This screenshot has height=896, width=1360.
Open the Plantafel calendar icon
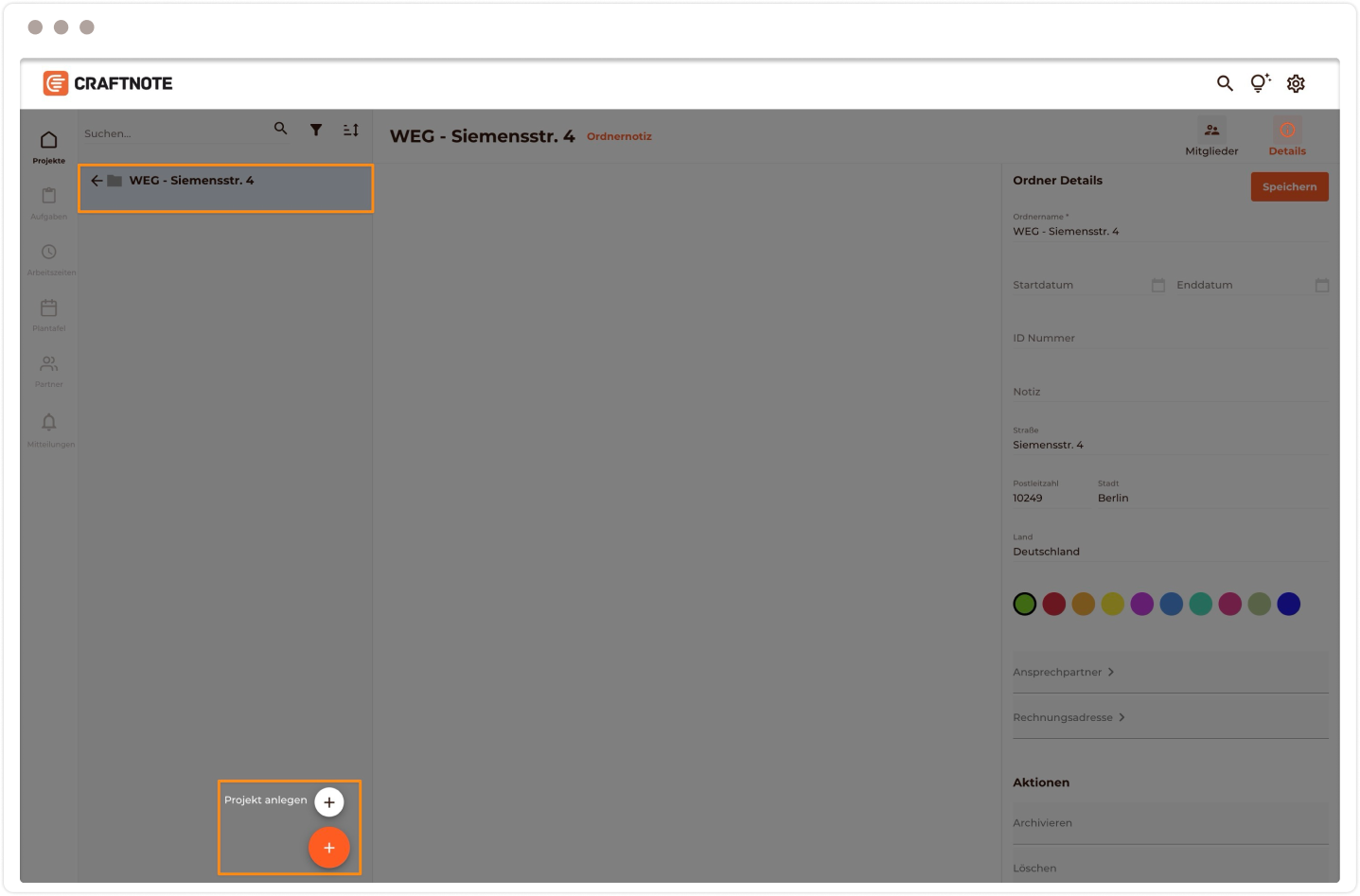pyautogui.click(x=49, y=308)
